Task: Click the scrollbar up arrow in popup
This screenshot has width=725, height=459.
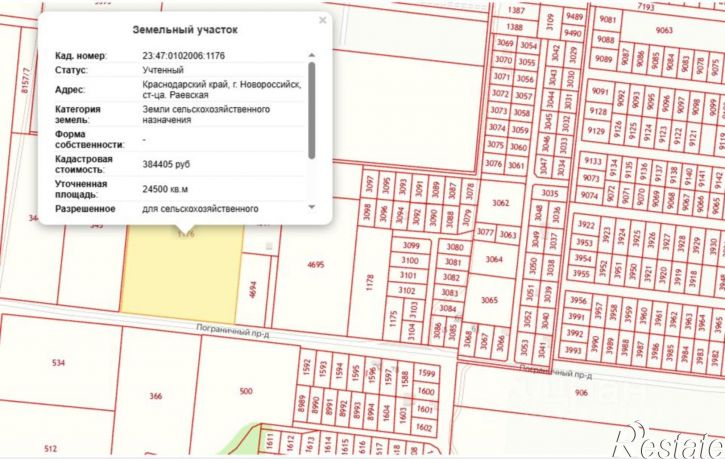Action: (x=311, y=53)
